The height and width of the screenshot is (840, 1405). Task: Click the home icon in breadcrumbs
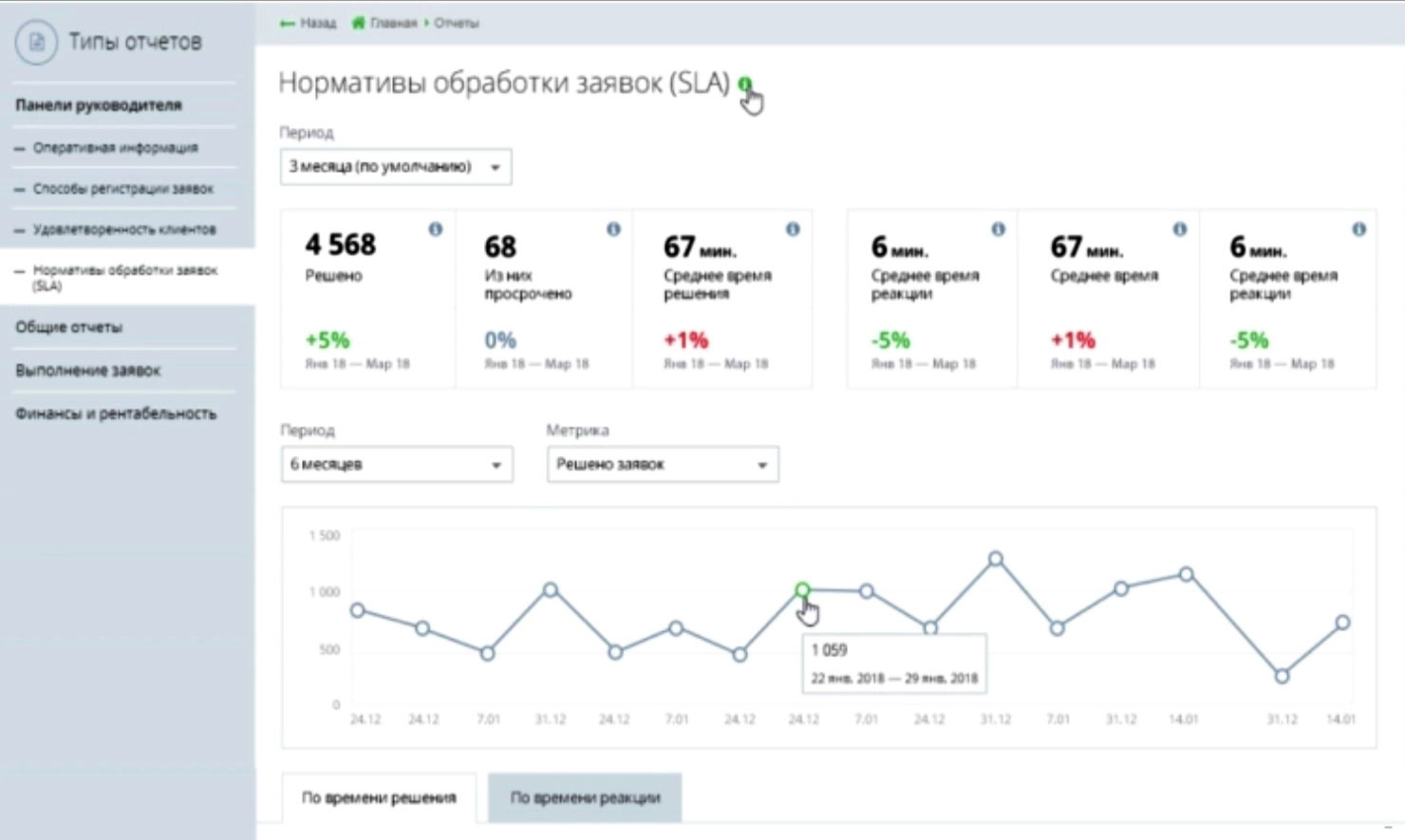(x=358, y=23)
